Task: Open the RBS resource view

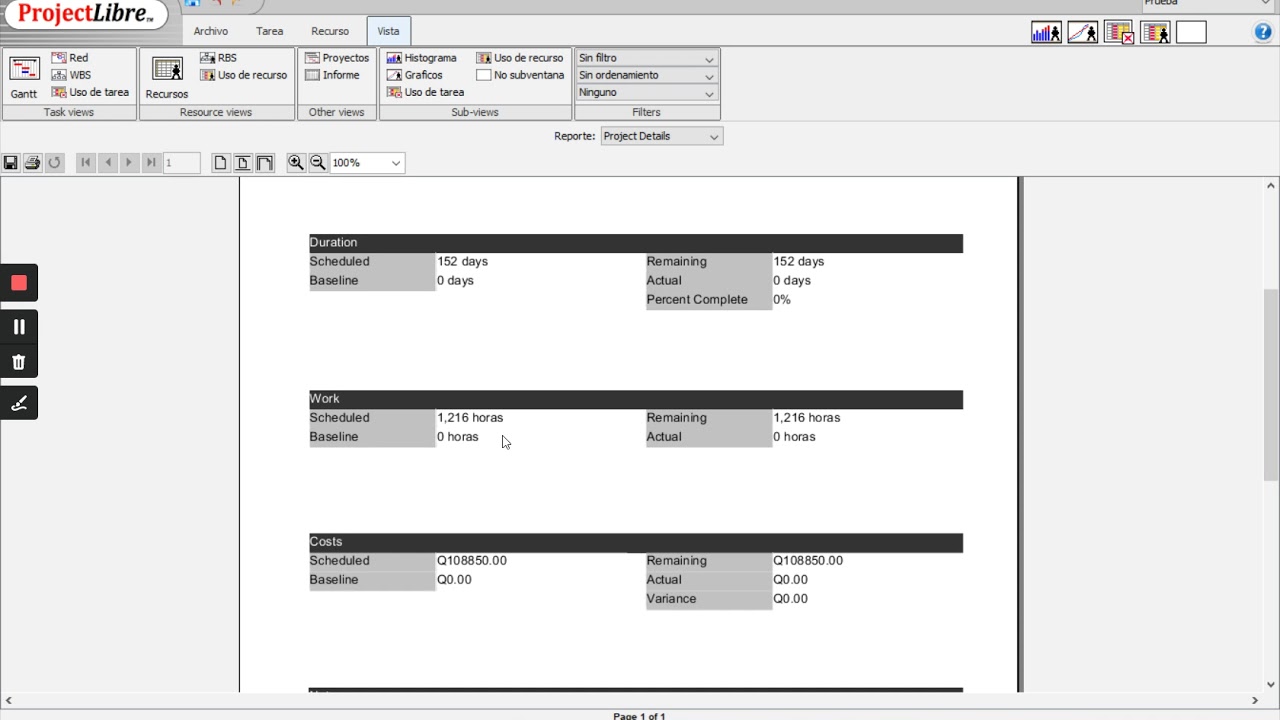Action: pos(219,58)
